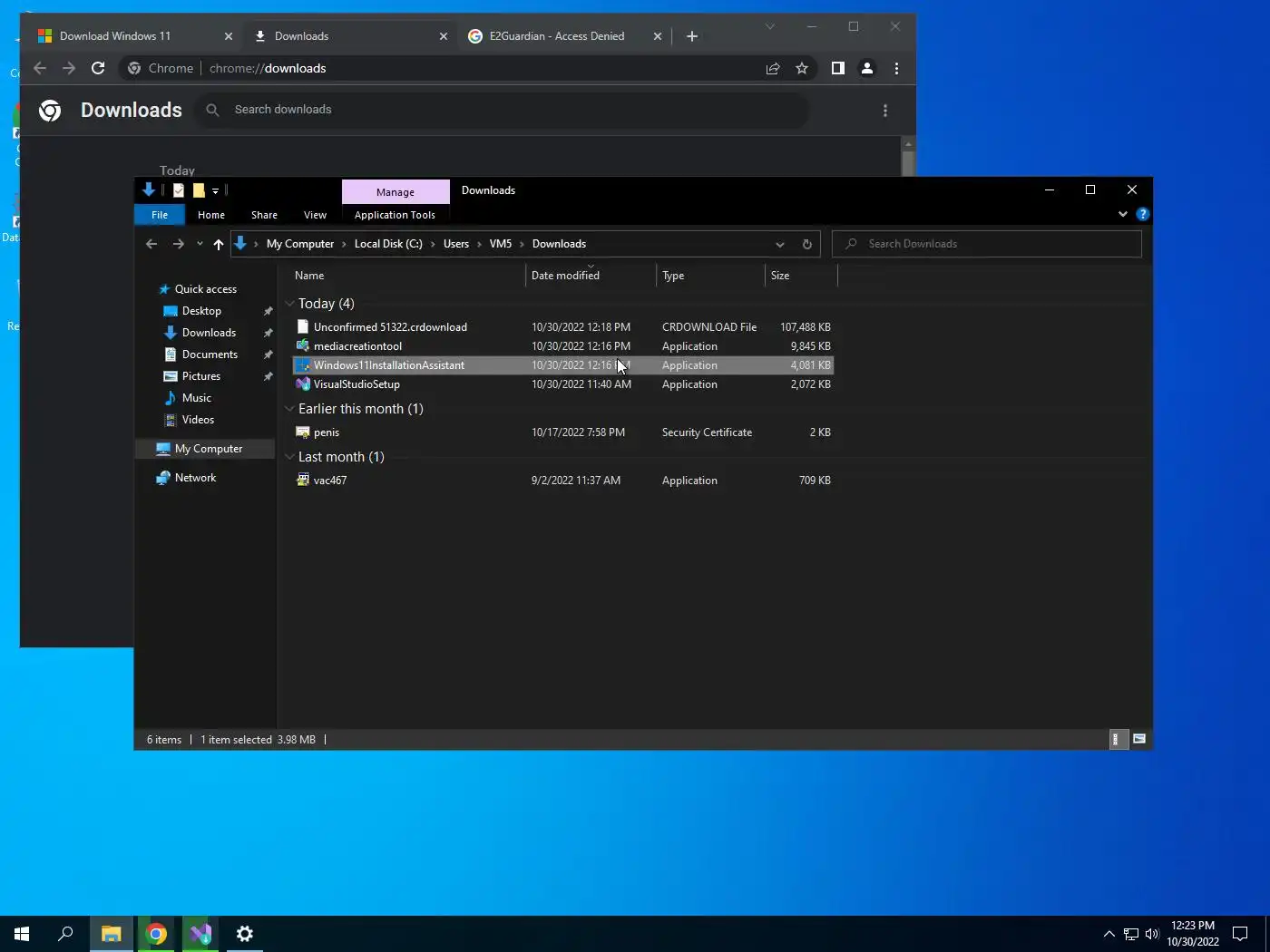Reload the Chrome downloads page
Screen dimensions: 1270x952
(x=98, y=68)
